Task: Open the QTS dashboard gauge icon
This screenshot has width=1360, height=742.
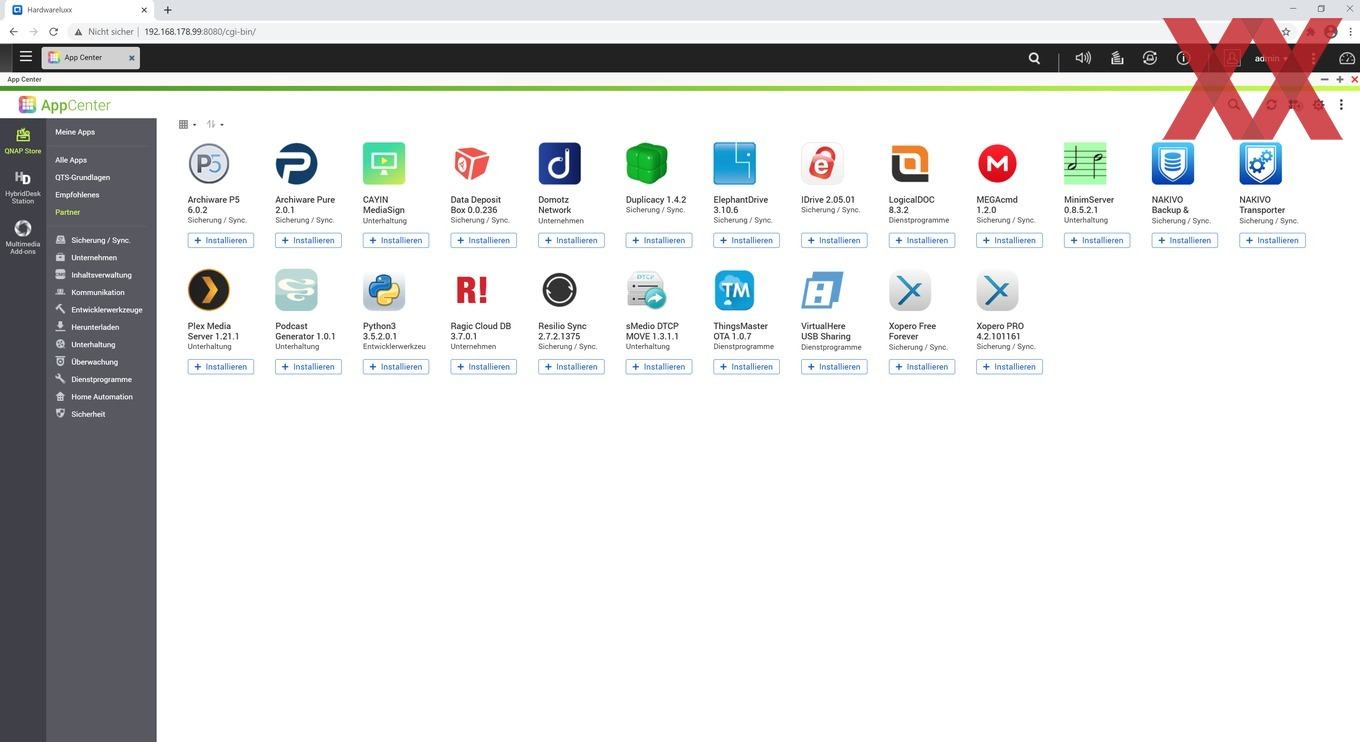Action: 1347,58
